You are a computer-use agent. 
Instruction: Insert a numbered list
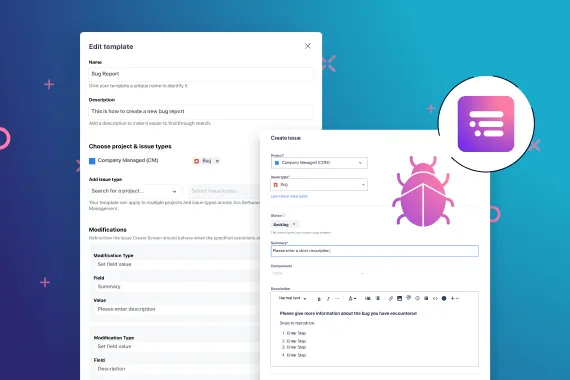click(x=378, y=299)
